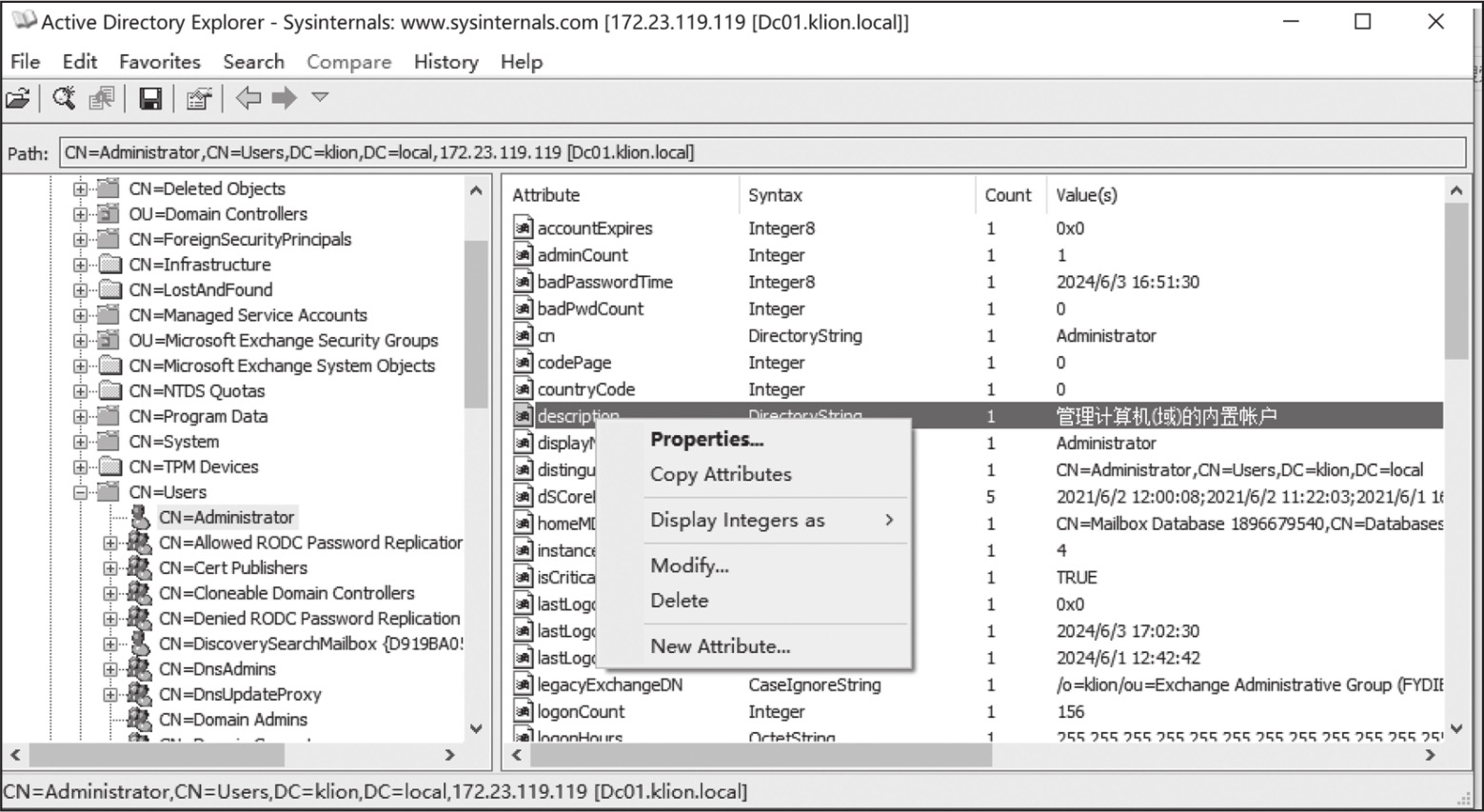Click the attribute icon beside legacyExchangeDN

[x=523, y=683]
